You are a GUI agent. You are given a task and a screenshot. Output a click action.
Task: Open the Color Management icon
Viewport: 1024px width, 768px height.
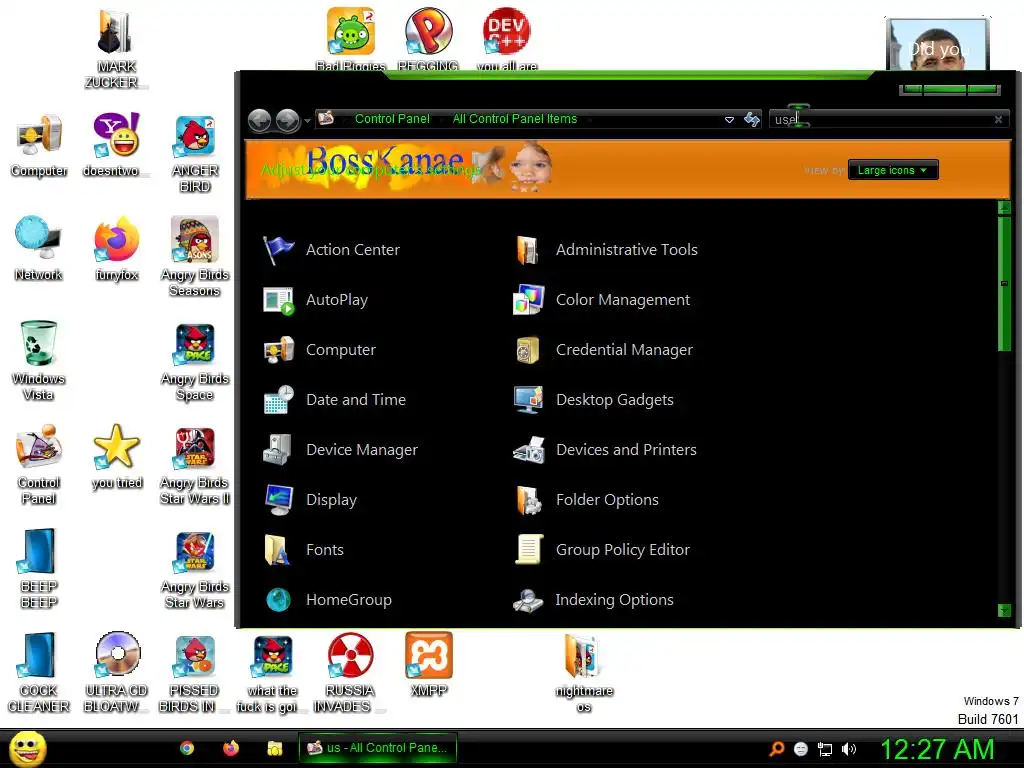[x=528, y=300]
